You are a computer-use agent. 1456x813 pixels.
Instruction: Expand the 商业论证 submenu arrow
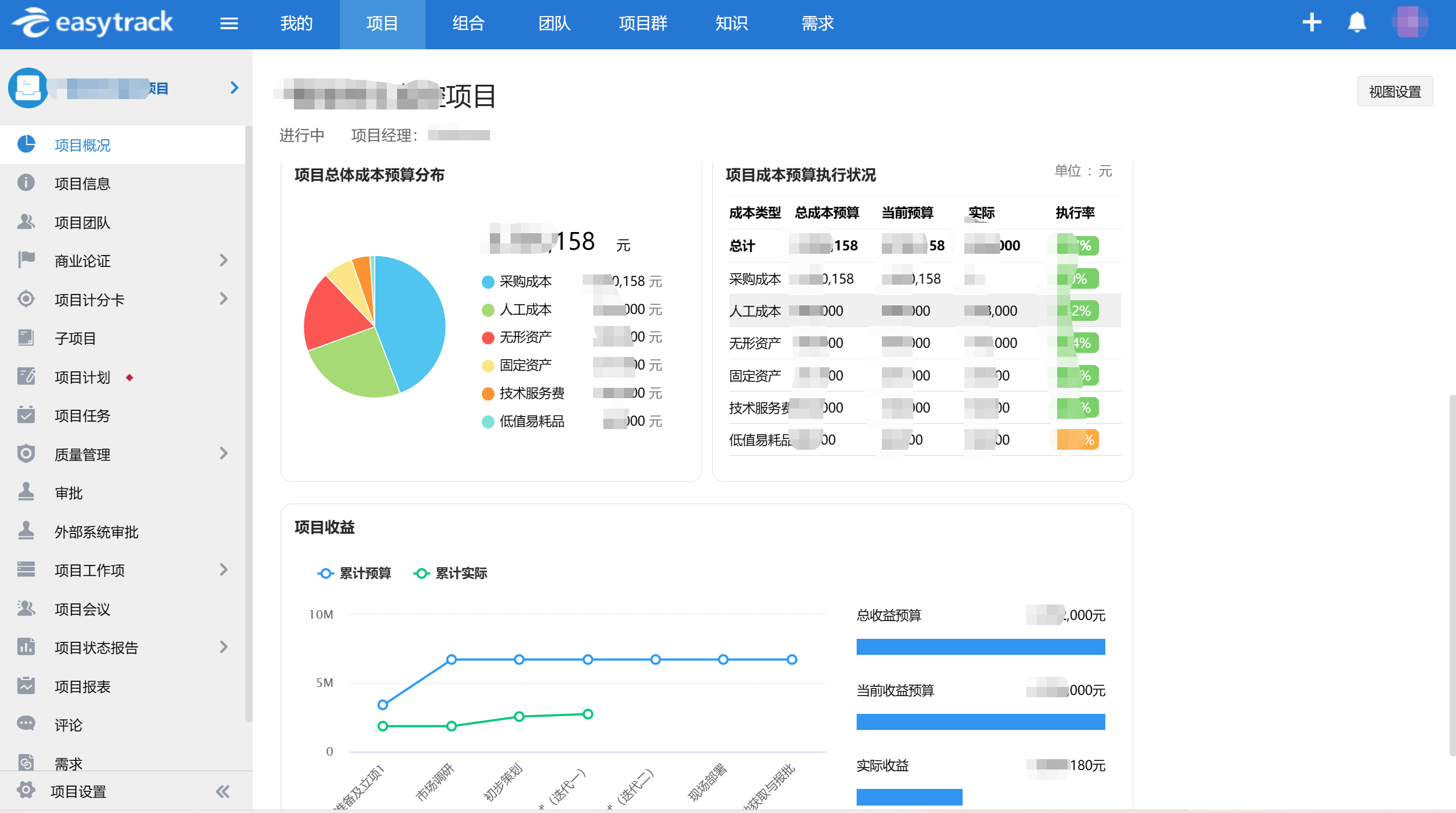pos(223,261)
